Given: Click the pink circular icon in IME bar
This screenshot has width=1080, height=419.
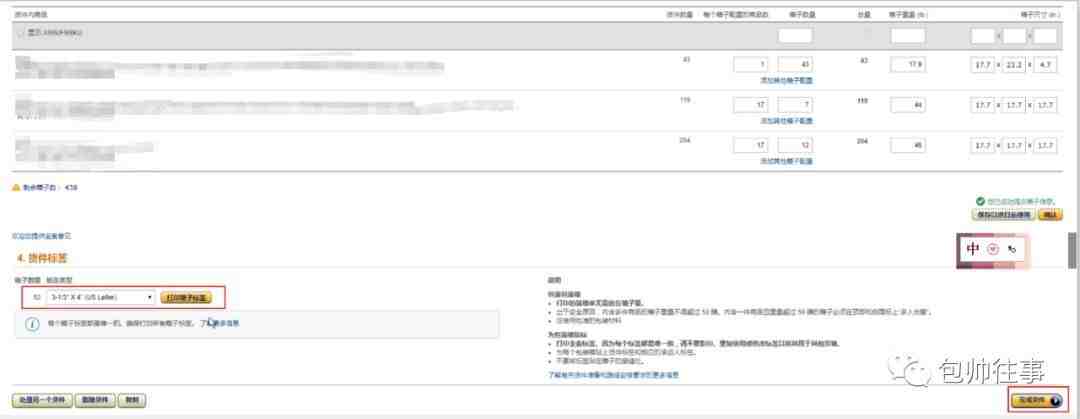Looking at the screenshot, I should tap(993, 249).
